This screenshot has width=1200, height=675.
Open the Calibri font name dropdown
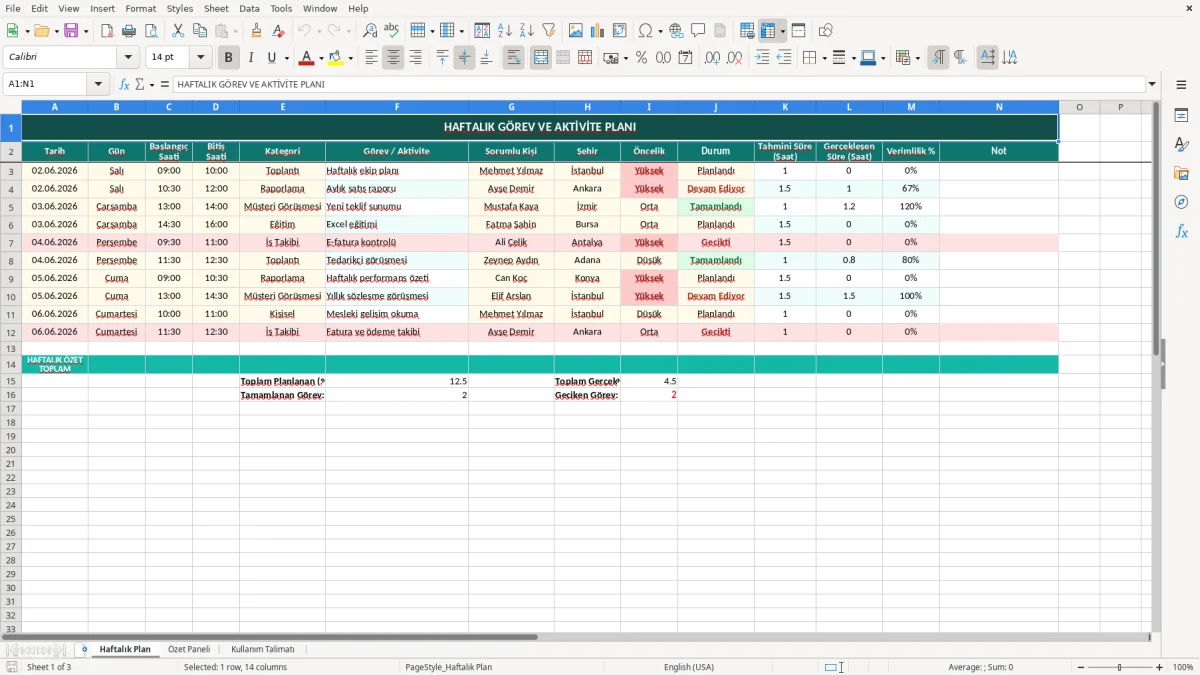point(128,58)
